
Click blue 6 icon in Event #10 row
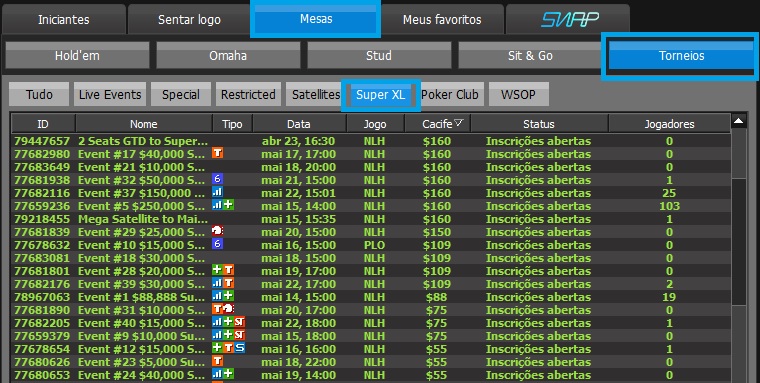coord(218,244)
